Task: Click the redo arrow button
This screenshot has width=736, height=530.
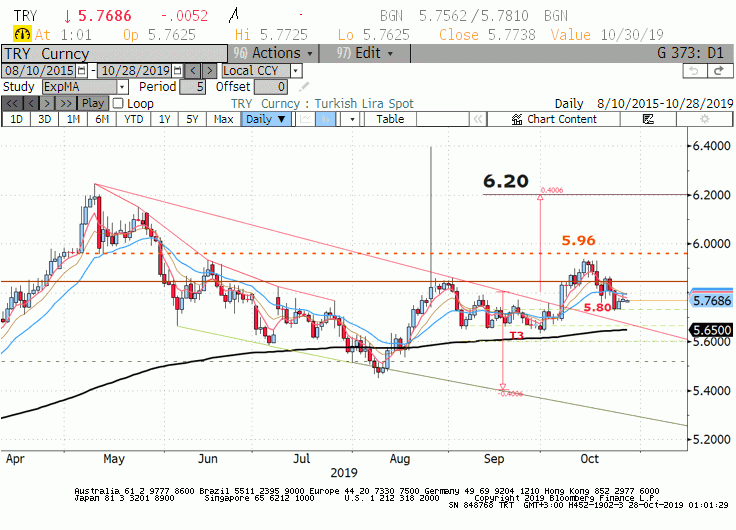Action: [720, 71]
